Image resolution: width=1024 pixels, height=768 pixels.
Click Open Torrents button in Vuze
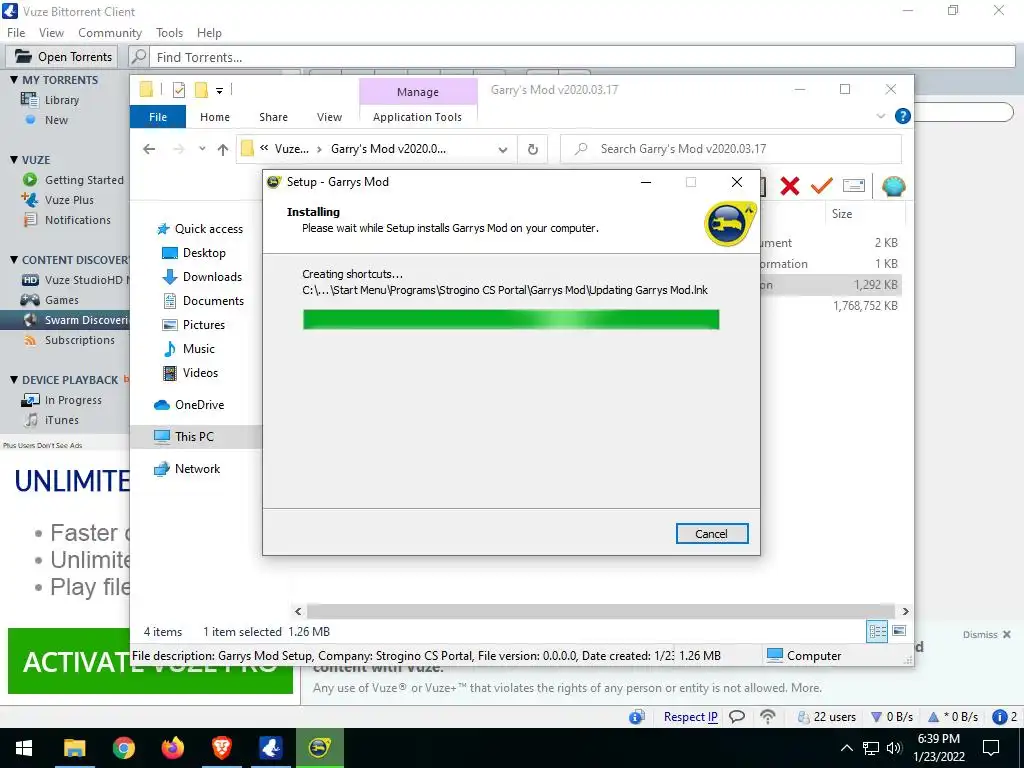[x=62, y=57]
